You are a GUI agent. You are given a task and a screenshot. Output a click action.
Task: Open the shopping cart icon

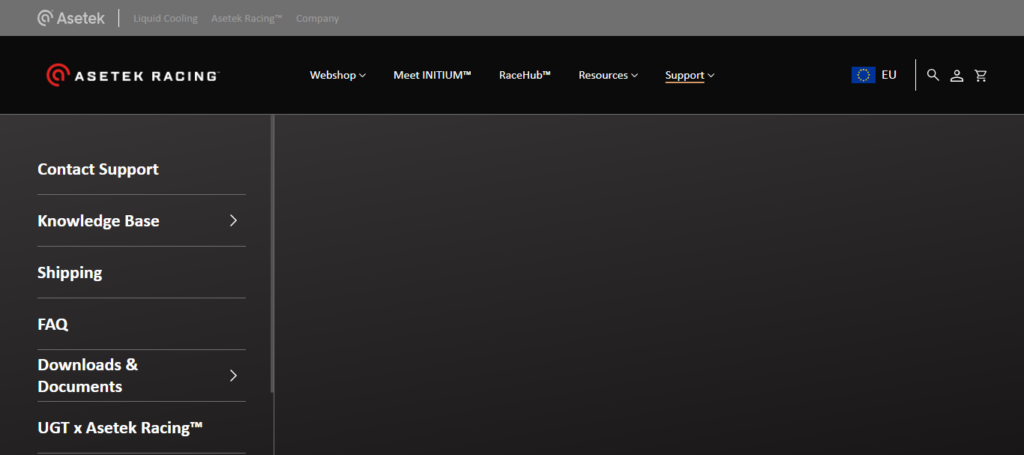tap(981, 76)
